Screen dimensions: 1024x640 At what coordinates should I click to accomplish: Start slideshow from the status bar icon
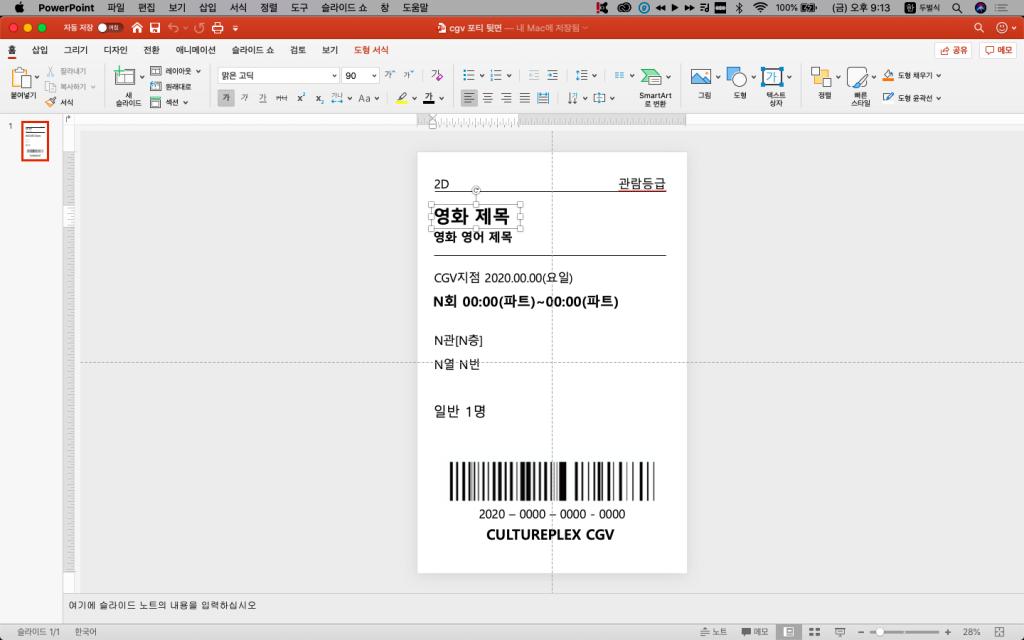tap(840, 632)
